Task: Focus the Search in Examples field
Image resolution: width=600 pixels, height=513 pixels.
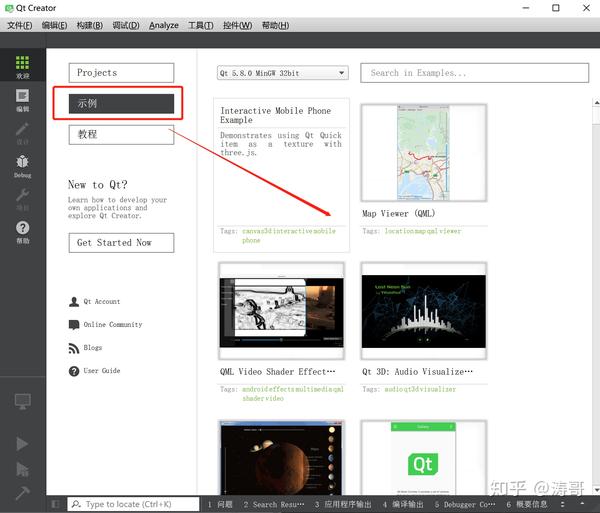Action: tap(474, 73)
